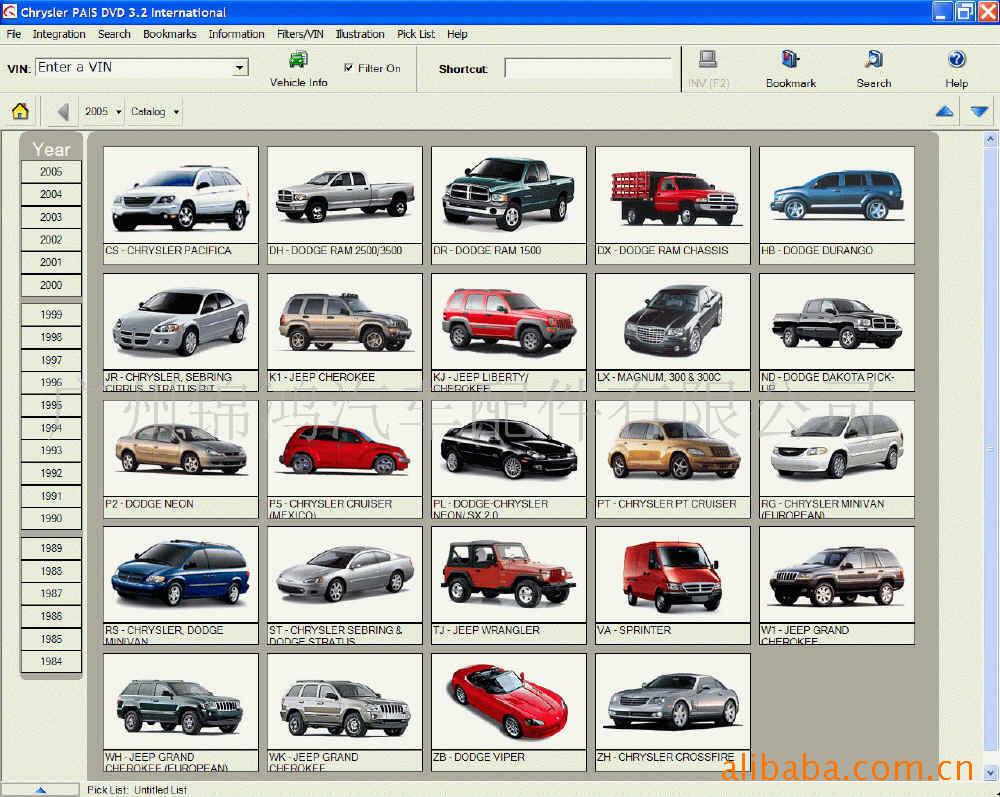Expand pick list arrow in status bar

click(x=41, y=790)
